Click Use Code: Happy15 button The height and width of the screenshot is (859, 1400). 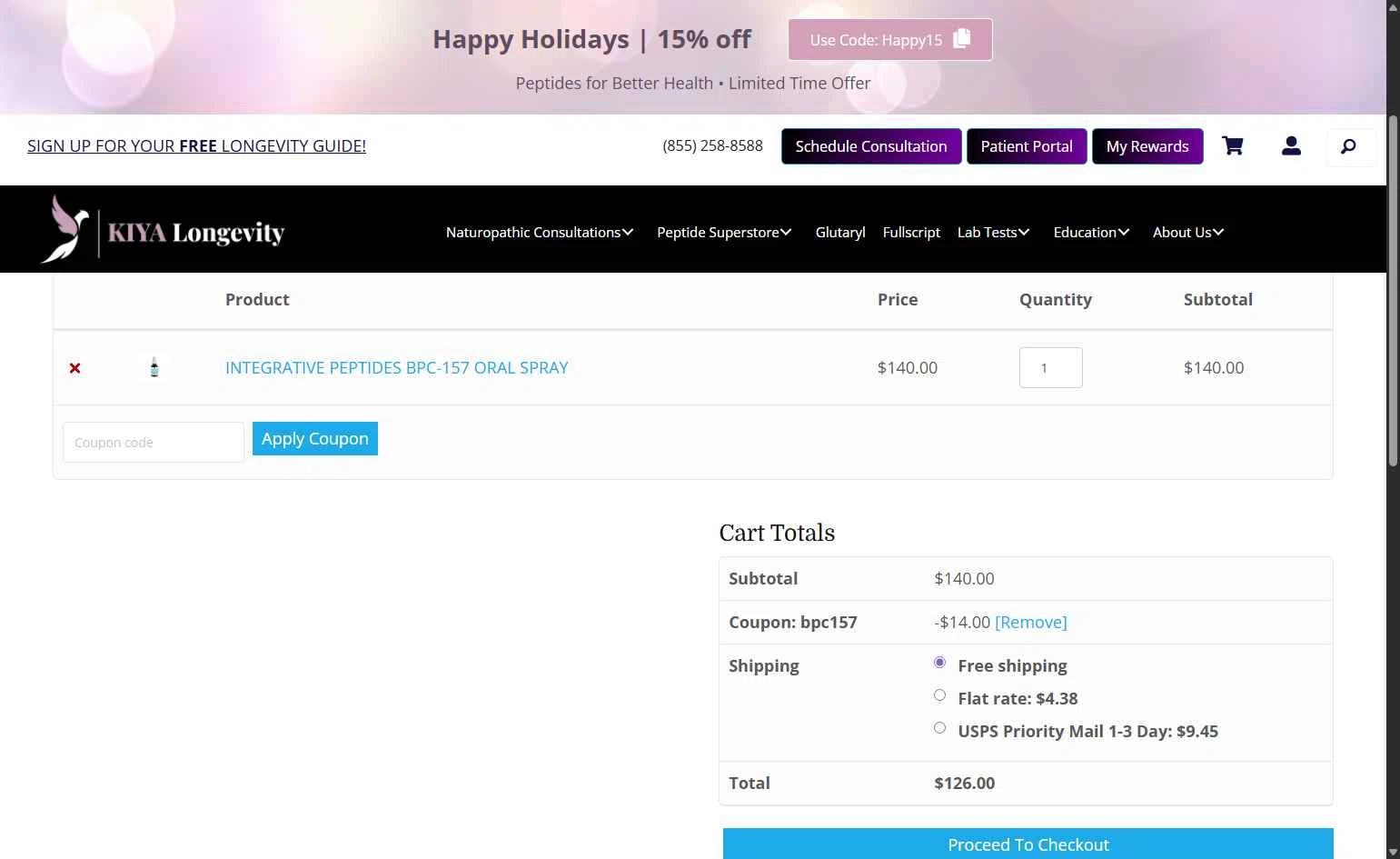pyautogui.click(x=890, y=40)
